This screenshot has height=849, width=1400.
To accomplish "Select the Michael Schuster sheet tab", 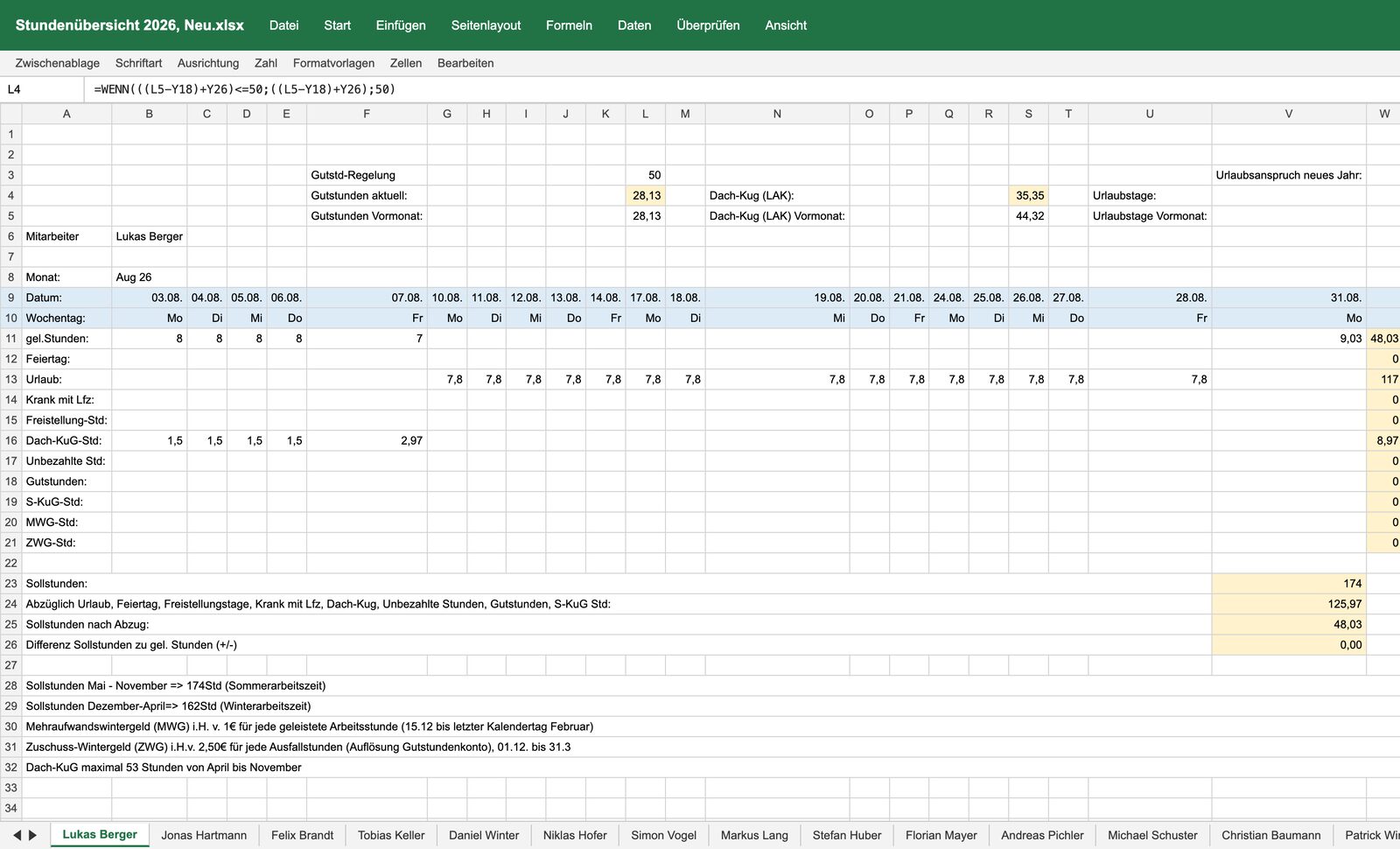I will tap(1152, 835).
